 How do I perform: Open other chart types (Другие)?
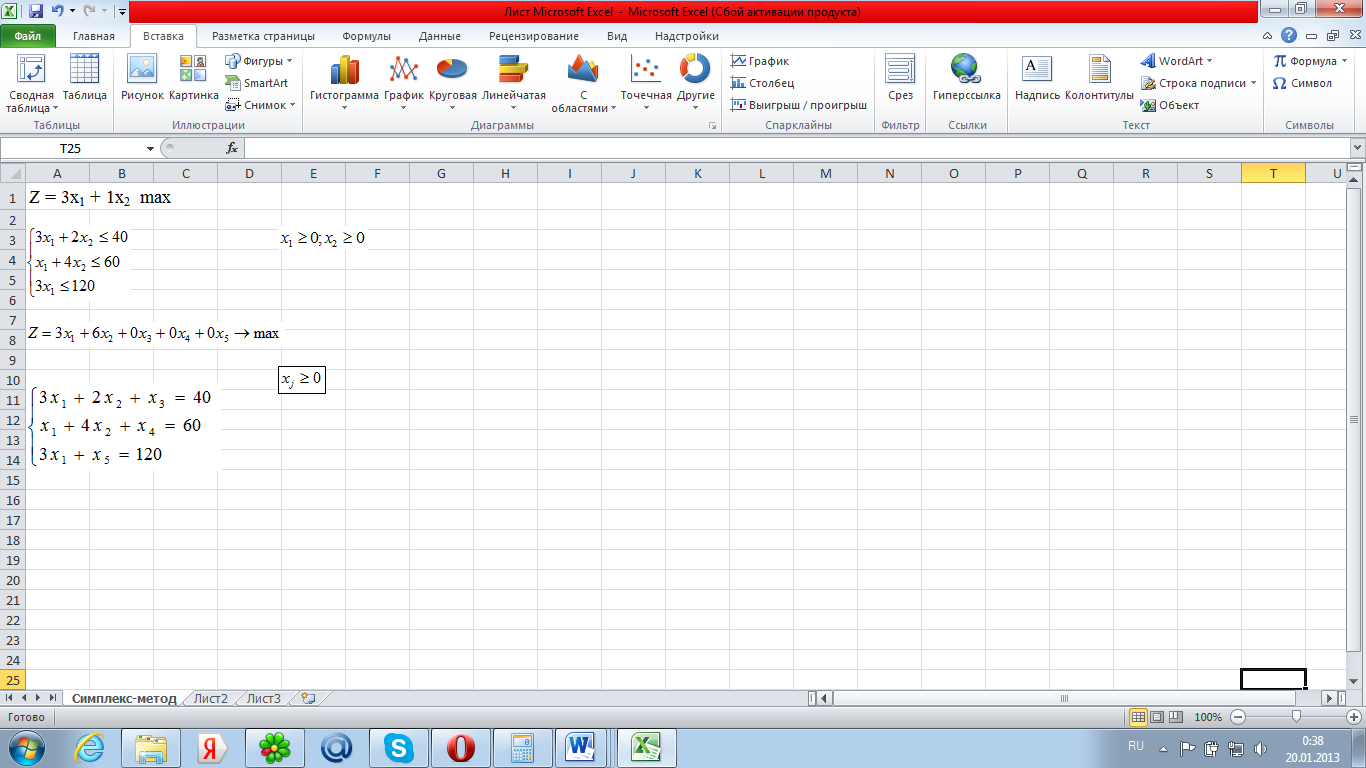pos(695,84)
